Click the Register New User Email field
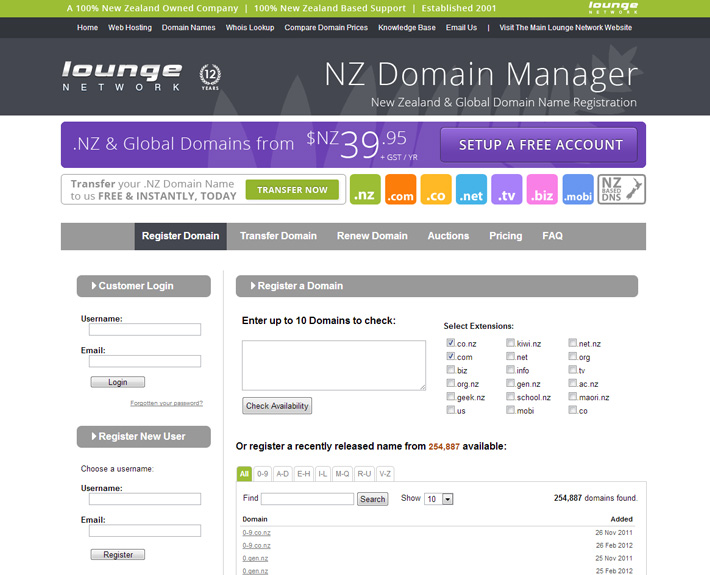710x575 pixels. click(145, 531)
